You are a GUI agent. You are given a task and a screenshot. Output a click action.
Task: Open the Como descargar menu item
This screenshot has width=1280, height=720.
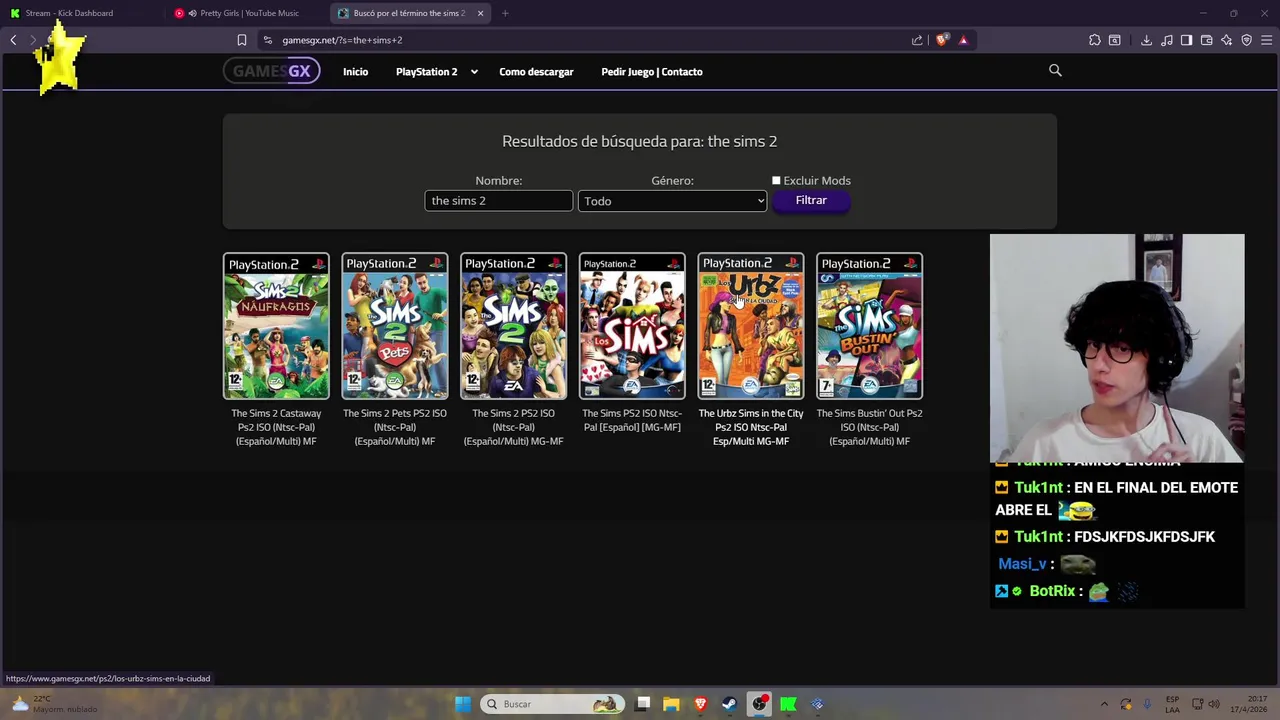[x=536, y=72]
